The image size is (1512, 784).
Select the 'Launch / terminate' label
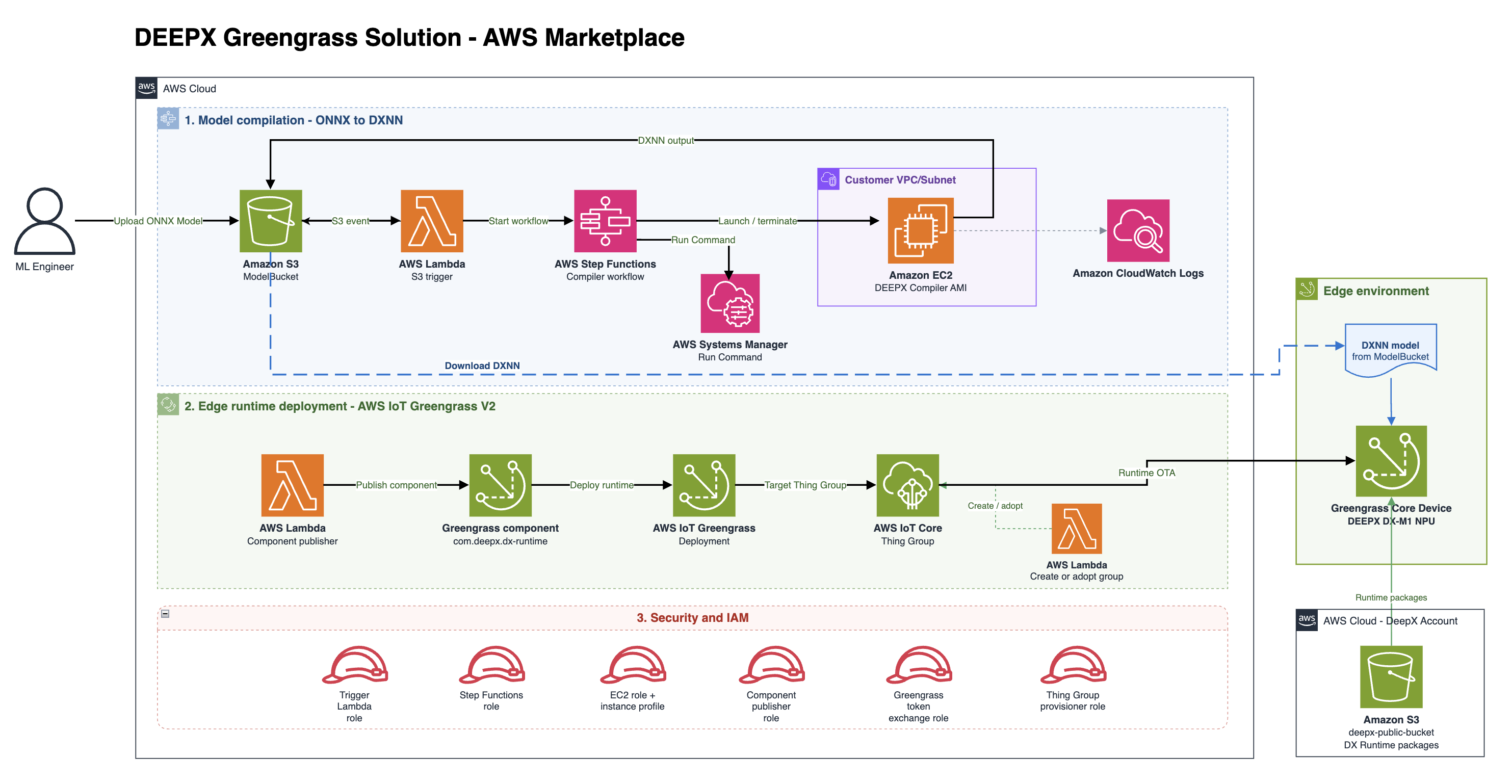coord(758,221)
